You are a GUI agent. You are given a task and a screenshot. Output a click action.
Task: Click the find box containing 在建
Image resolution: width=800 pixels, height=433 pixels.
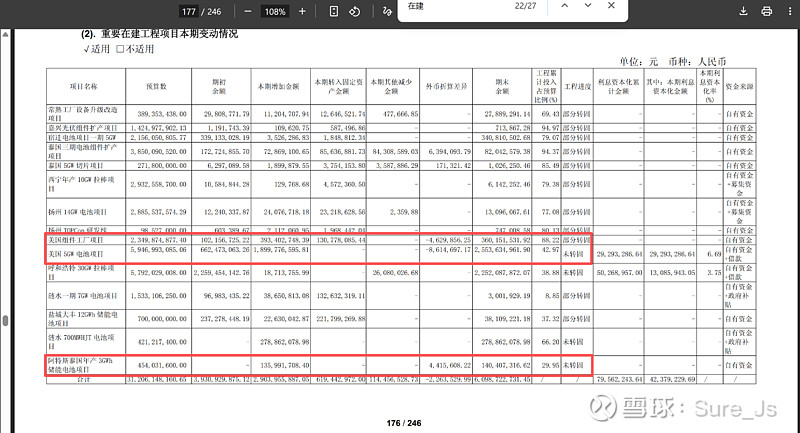pos(455,6)
